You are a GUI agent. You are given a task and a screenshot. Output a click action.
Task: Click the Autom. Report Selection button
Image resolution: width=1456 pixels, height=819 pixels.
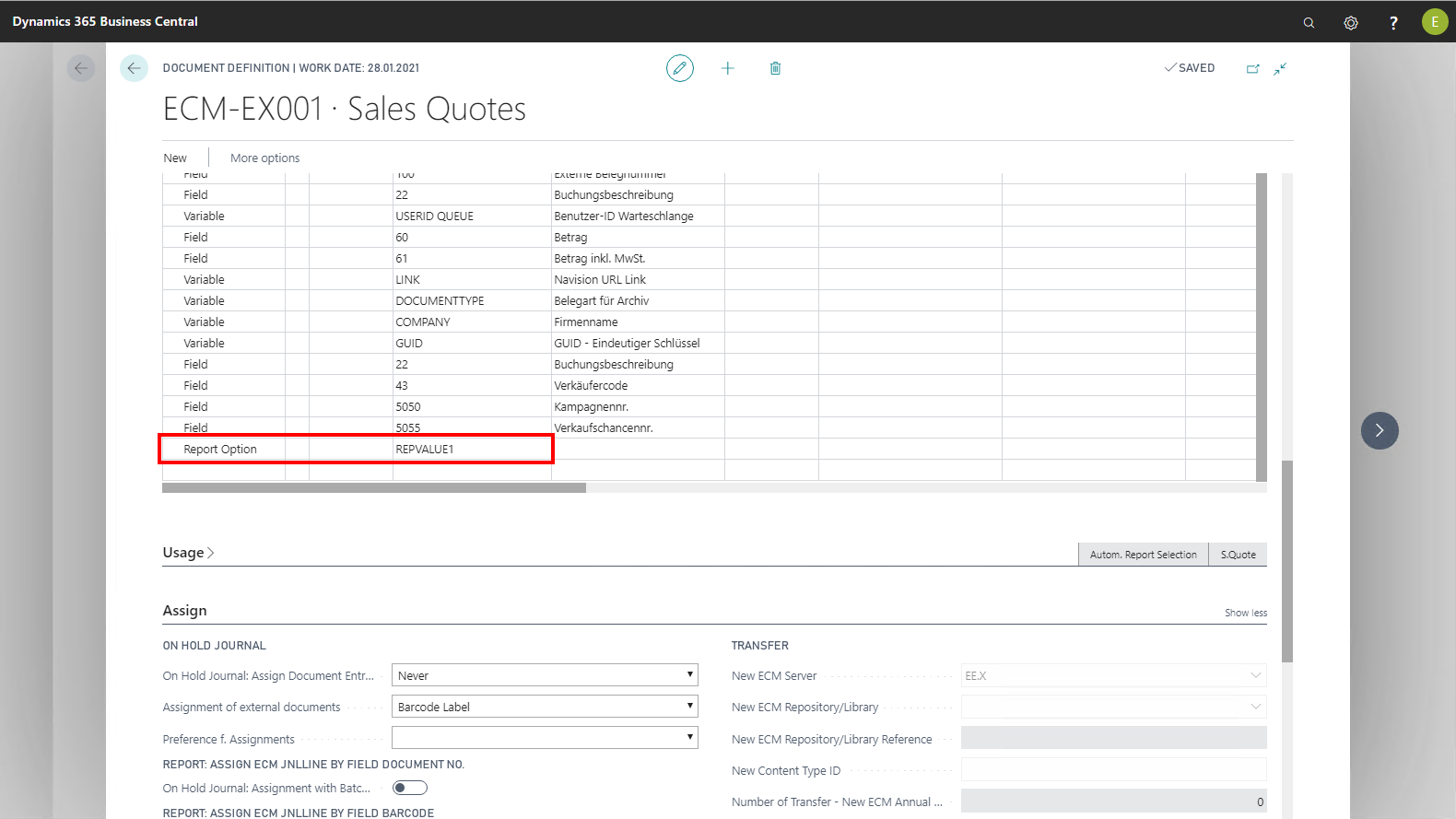1143,555
